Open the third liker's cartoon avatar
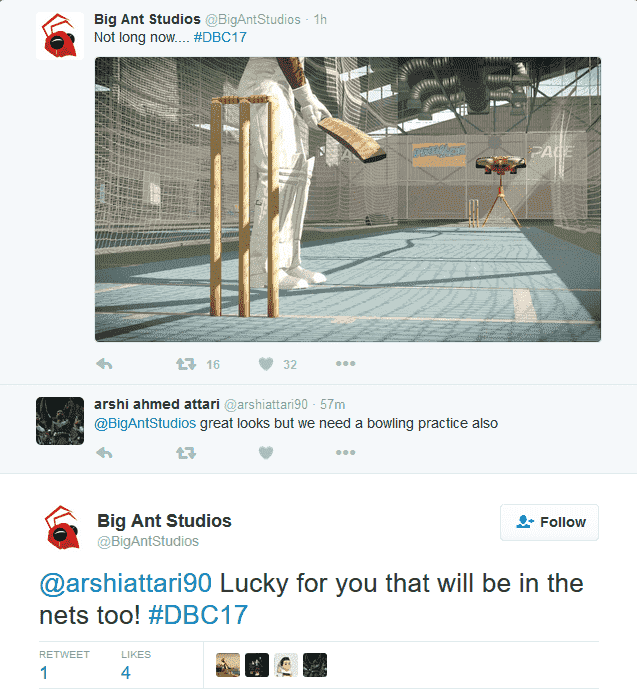The height and width of the screenshot is (694, 637). (286, 665)
